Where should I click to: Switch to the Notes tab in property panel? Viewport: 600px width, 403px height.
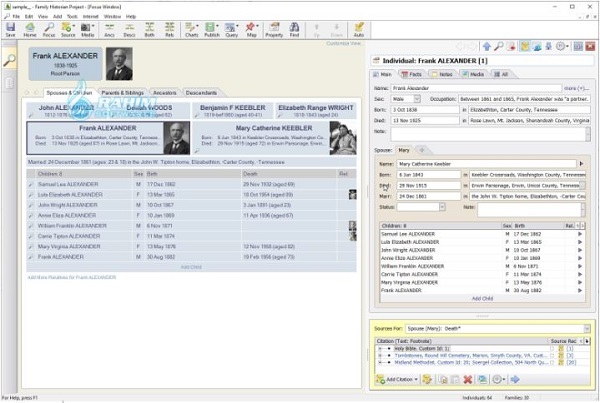click(x=442, y=74)
